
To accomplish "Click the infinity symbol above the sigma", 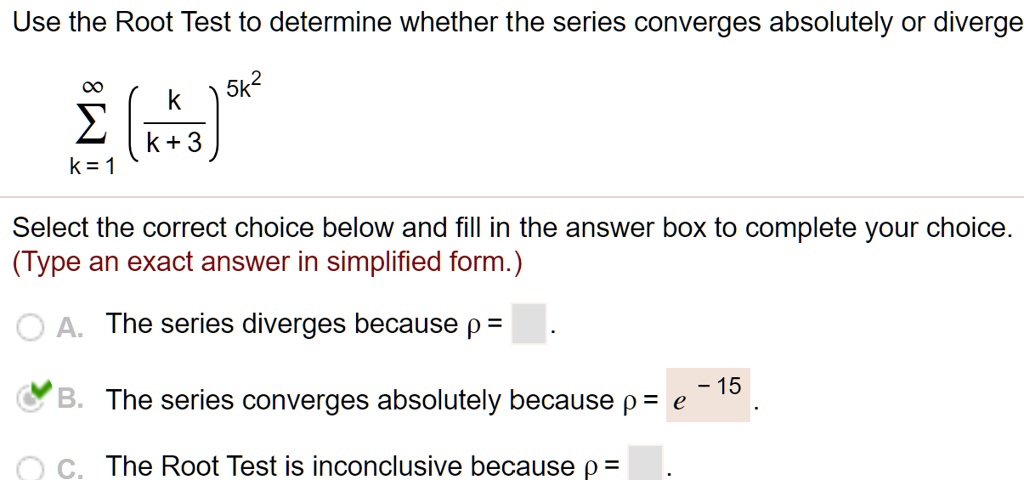I will [92, 86].
